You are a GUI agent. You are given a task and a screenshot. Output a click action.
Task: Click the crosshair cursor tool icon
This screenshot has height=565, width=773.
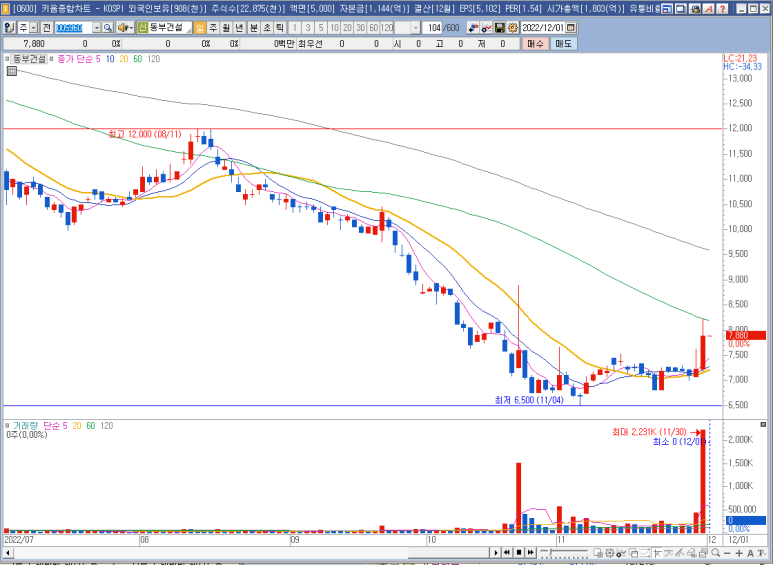658,553
